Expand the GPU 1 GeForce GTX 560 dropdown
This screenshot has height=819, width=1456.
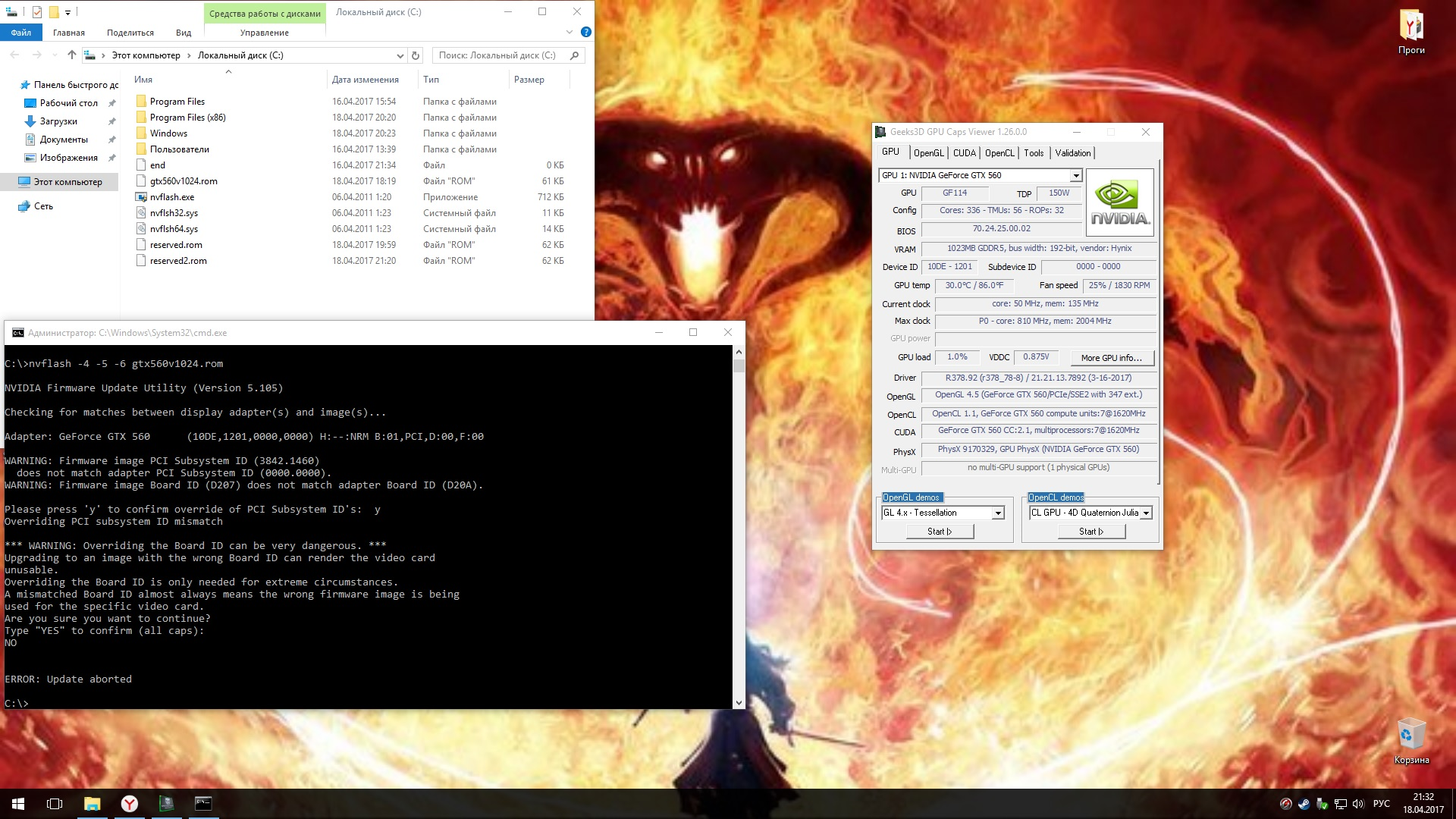point(1075,176)
